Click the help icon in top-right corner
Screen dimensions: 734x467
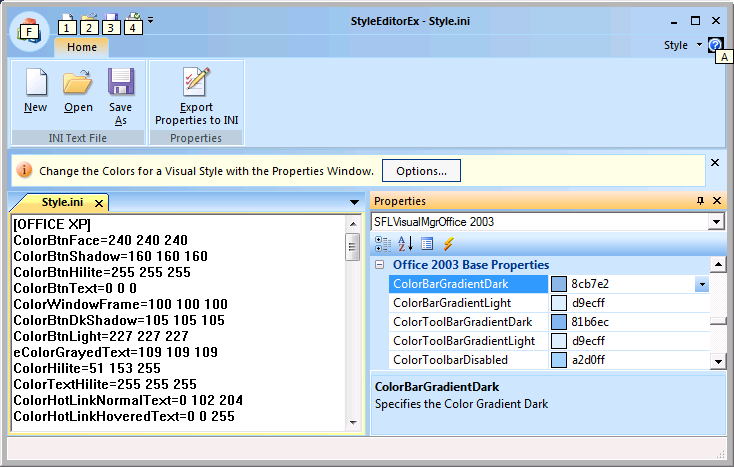[715, 45]
